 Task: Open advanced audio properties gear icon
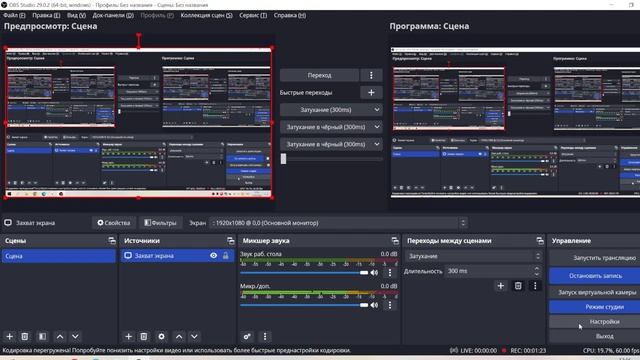click(247, 336)
